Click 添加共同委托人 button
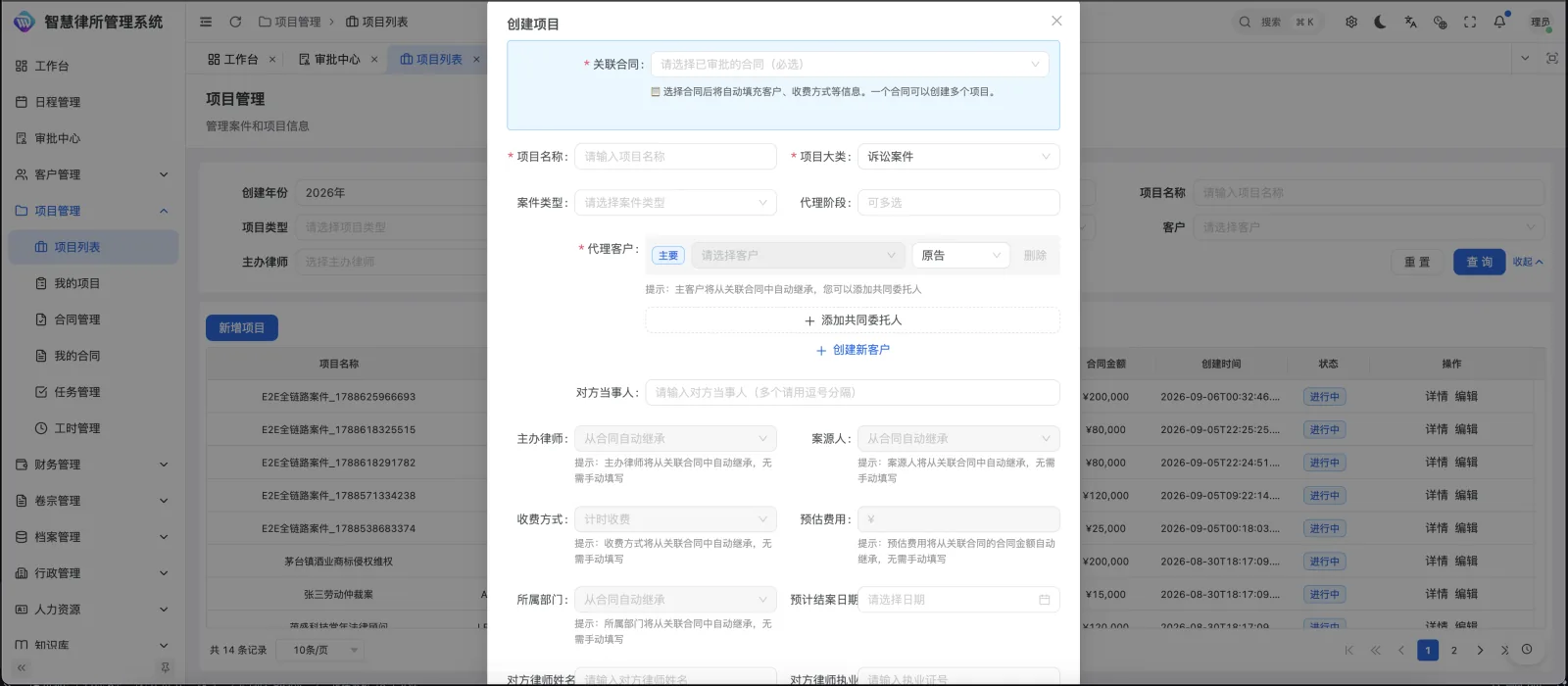 pyautogui.click(x=853, y=320)
